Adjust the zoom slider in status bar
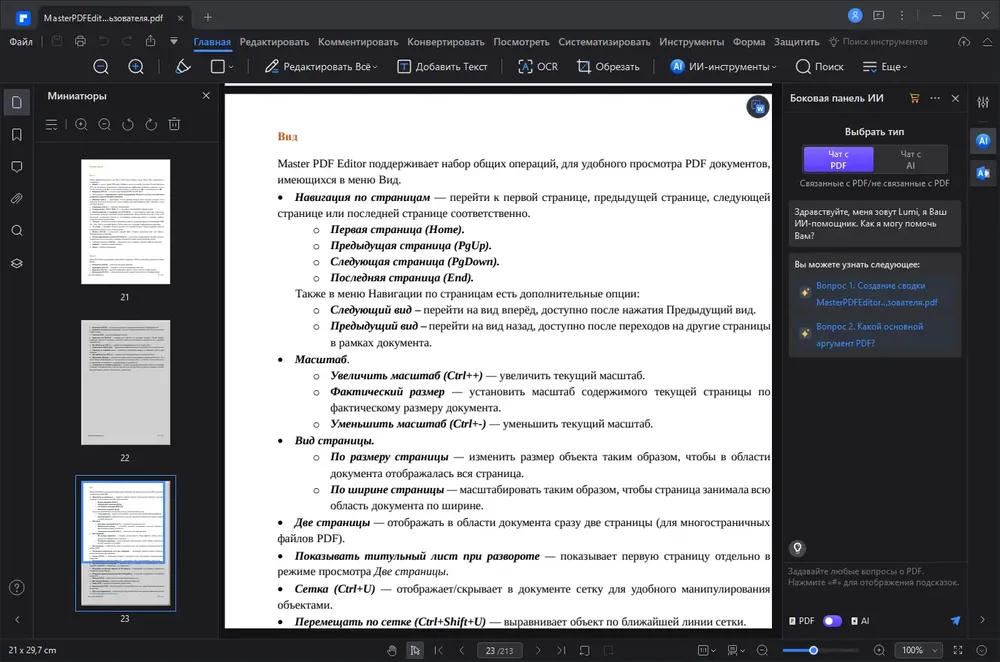This screenshot has width=1000, height=662. tap(813, 650)
